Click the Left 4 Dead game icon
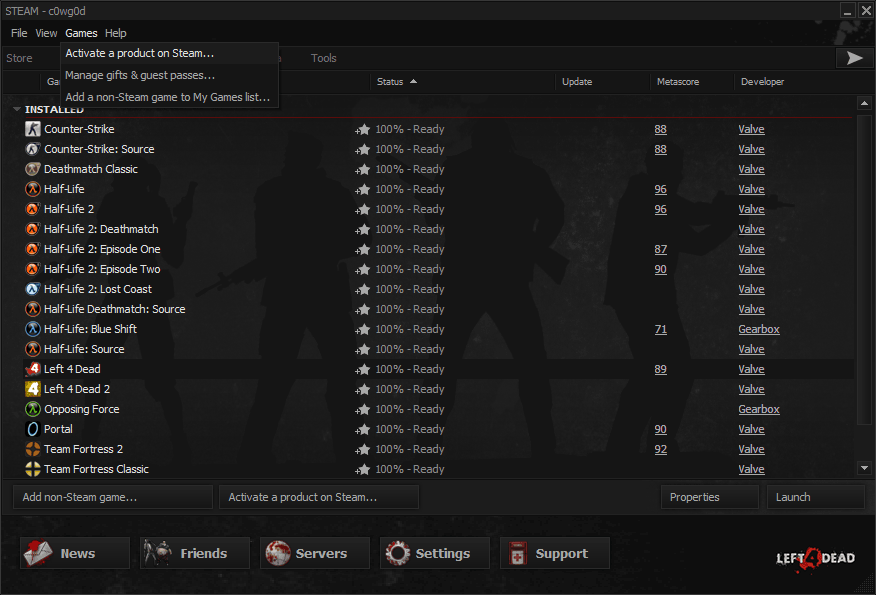This screenshot has width=876, height=595. [32, 369]
